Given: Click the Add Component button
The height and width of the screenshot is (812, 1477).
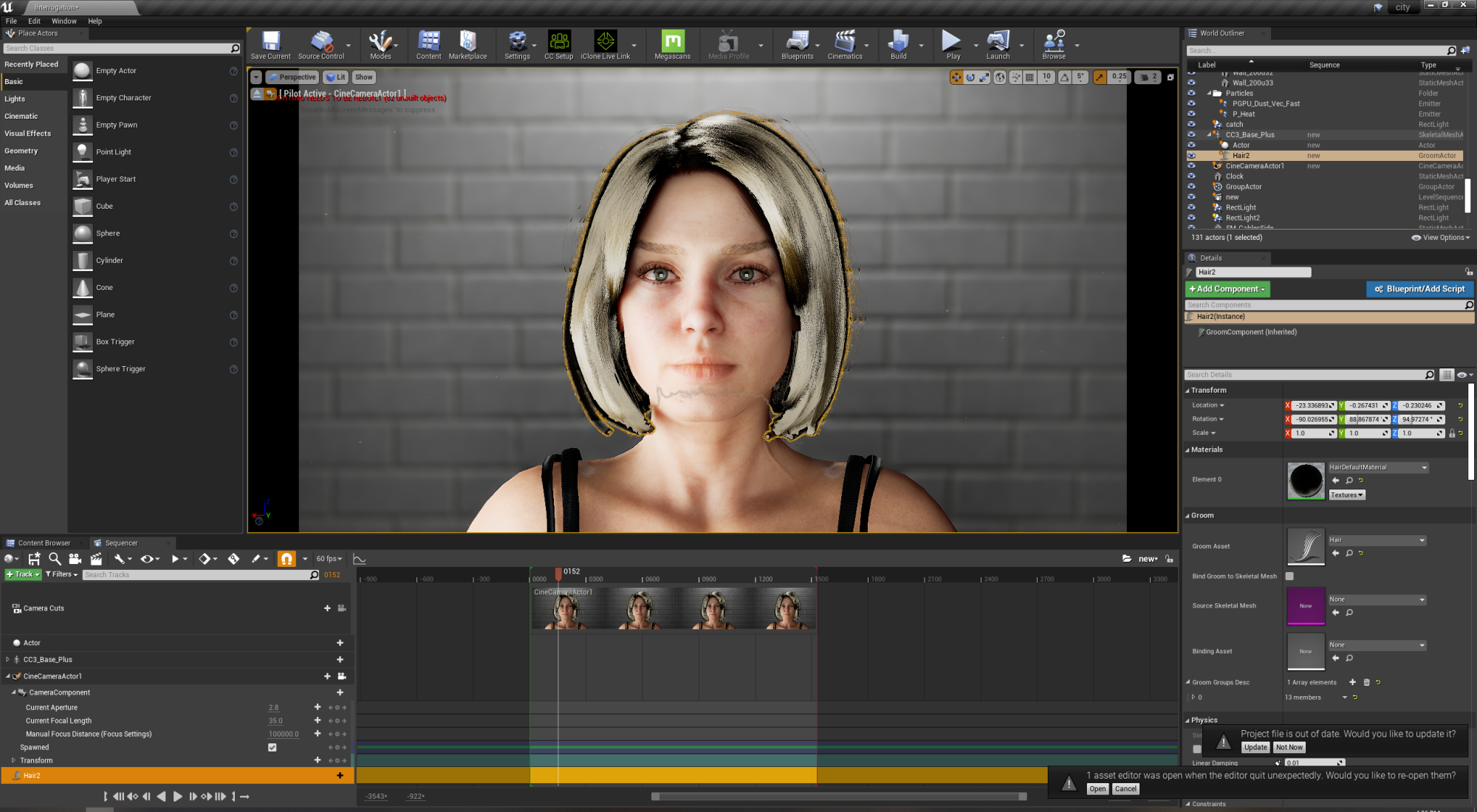Looking at the screenshot, I should click(x=1227, y=289).
